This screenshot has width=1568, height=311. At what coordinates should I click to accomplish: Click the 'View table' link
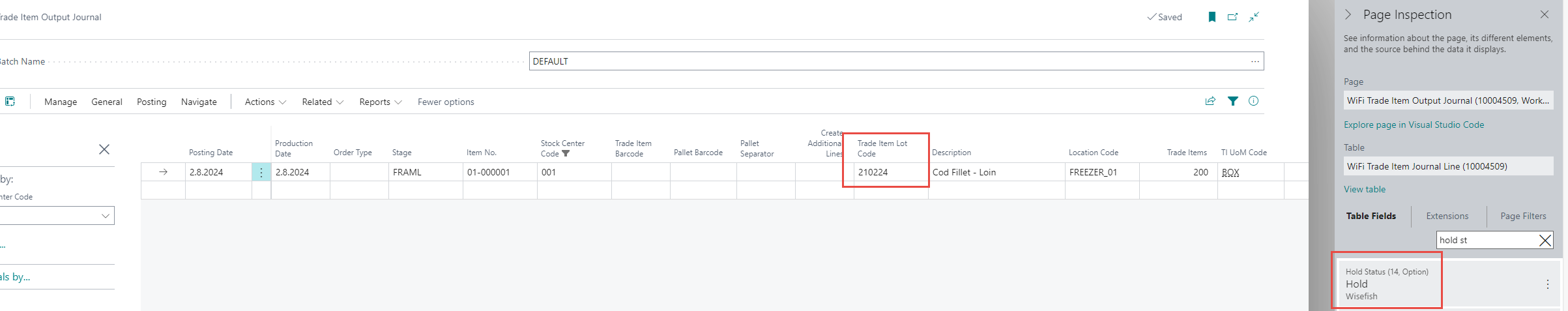coord(1364,190)
